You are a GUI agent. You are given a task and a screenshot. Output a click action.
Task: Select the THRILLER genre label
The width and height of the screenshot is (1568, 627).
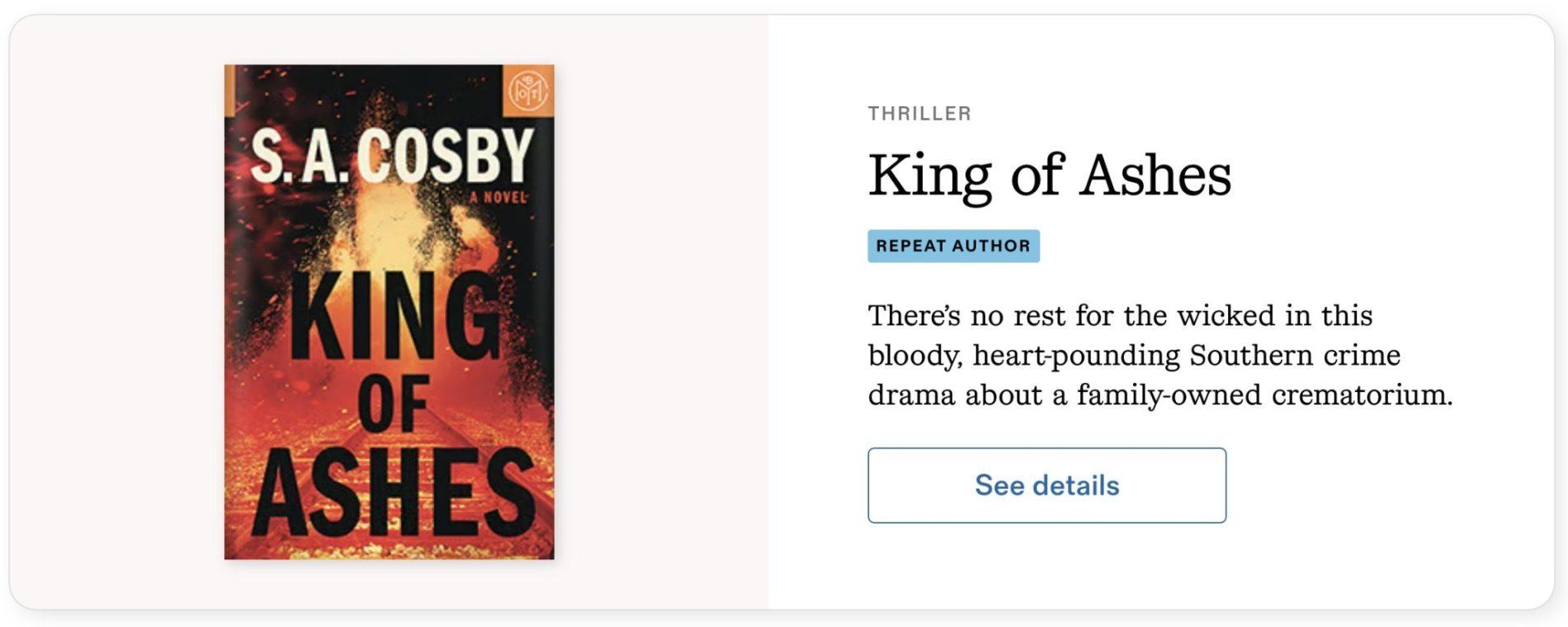coord(919,114)
